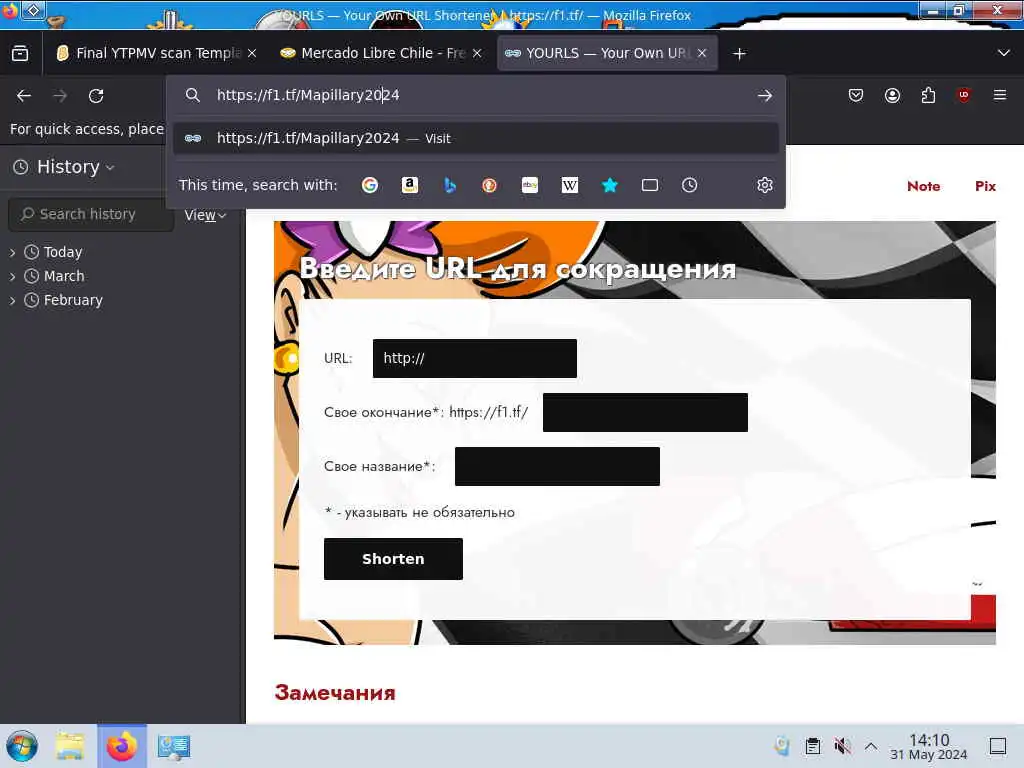This screenshot has width=1024, height=768.
Task: Click the Shorten button
Action: click(393, 559)
